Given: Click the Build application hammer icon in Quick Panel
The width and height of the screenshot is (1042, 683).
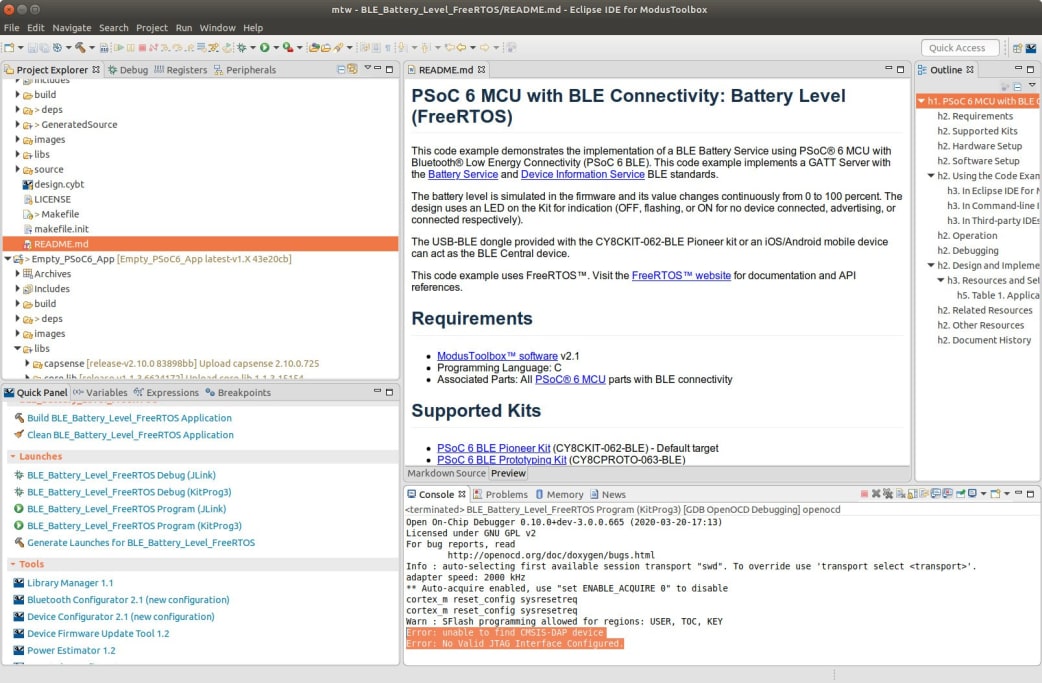Looking at the screenshot, I should pyautogui.click(x=19, y=418).
